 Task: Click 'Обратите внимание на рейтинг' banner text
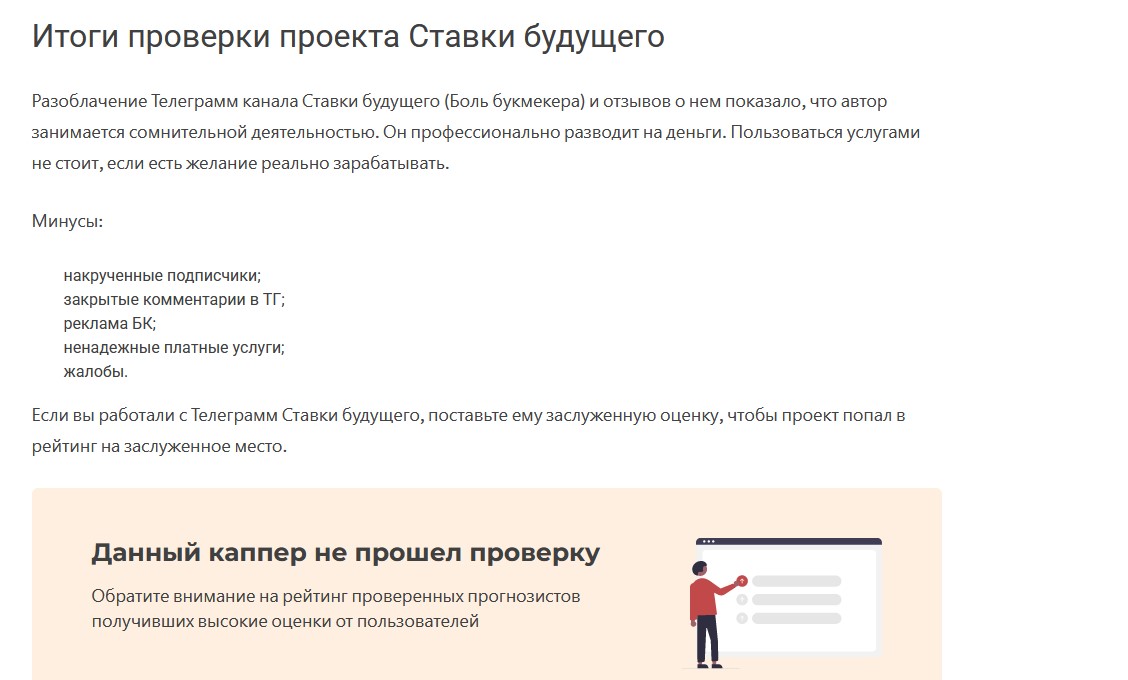pyautogui.click(x=335, y=597)
